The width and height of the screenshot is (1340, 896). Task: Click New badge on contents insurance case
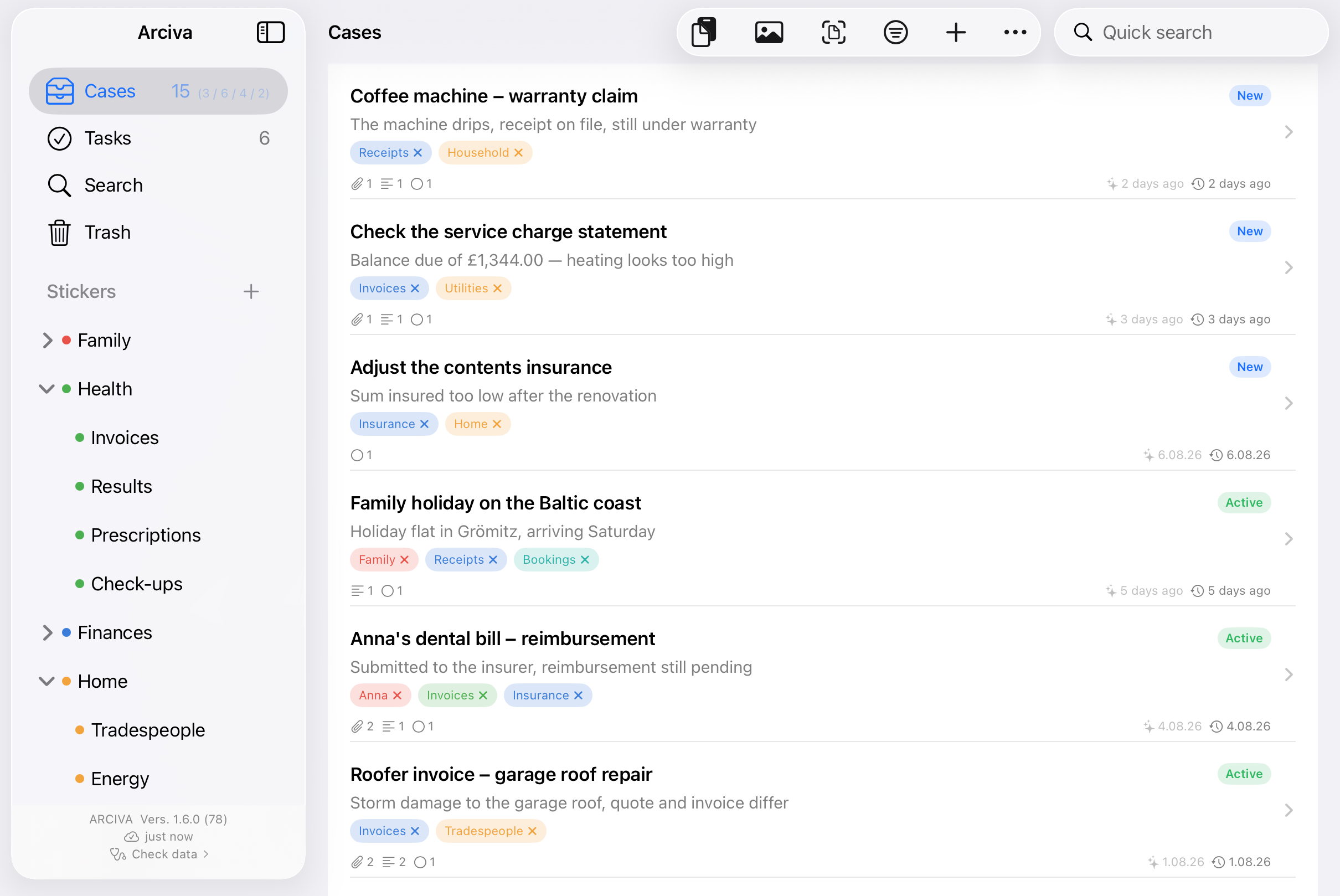(1250, 367)
